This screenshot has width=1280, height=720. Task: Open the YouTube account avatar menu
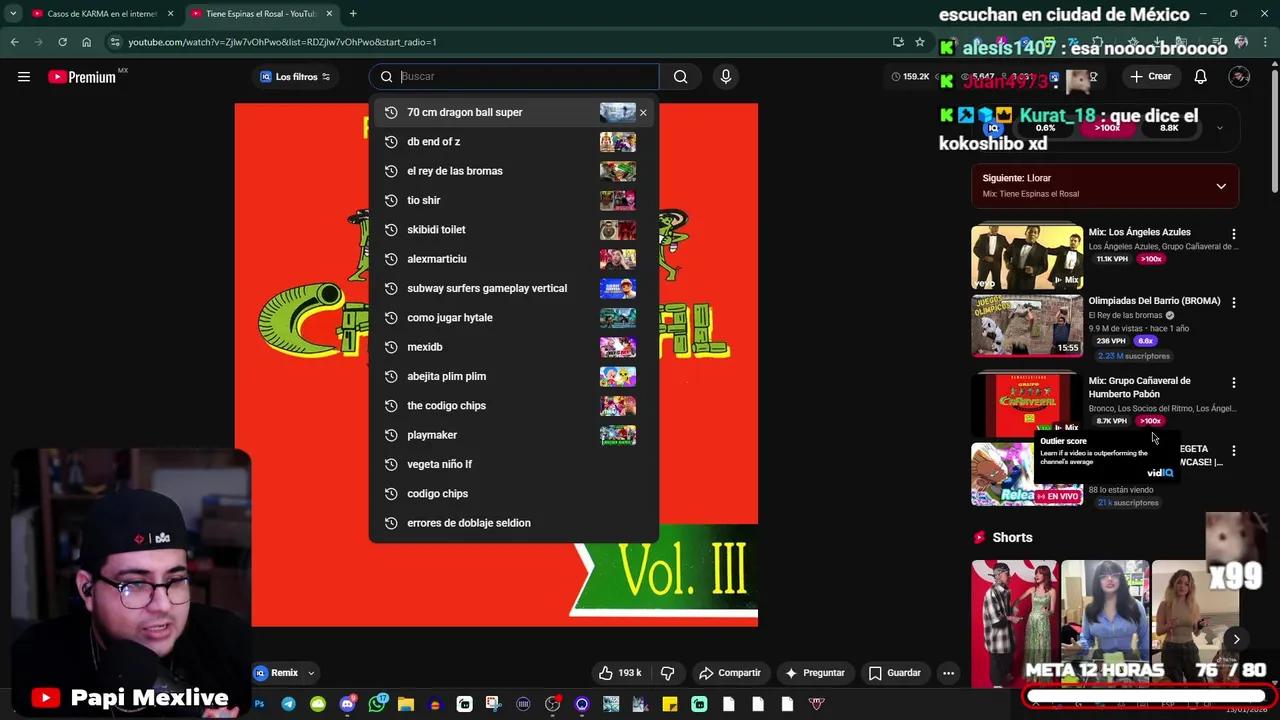[1239, 77]
